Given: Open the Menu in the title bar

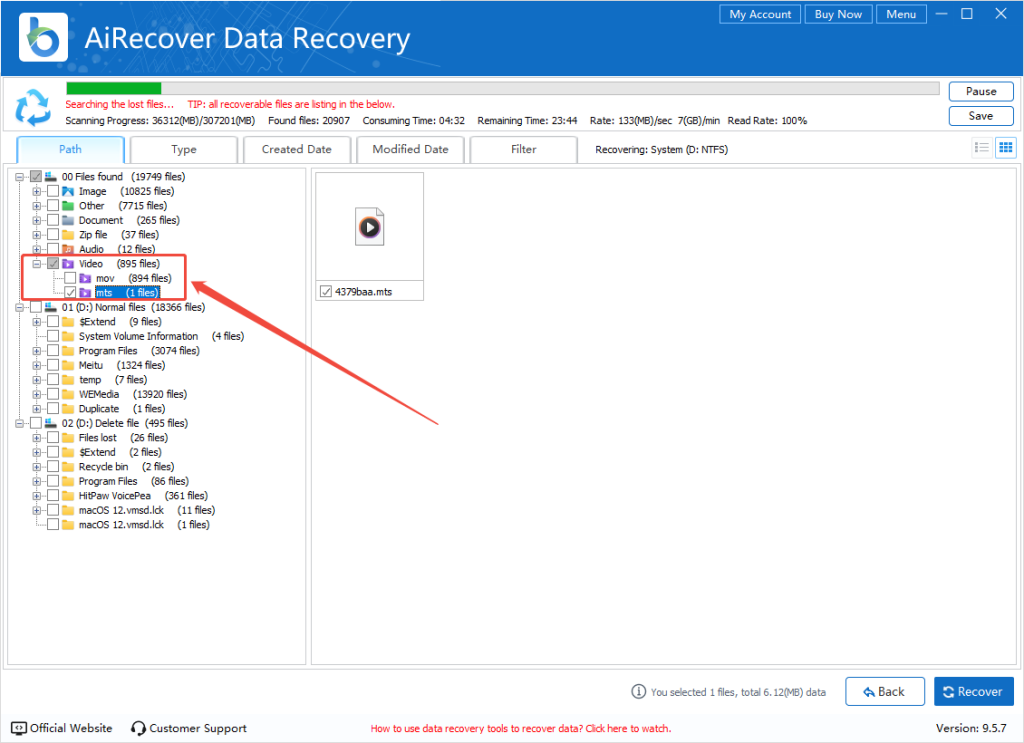Looking at the screenshot, I should 900,14.
